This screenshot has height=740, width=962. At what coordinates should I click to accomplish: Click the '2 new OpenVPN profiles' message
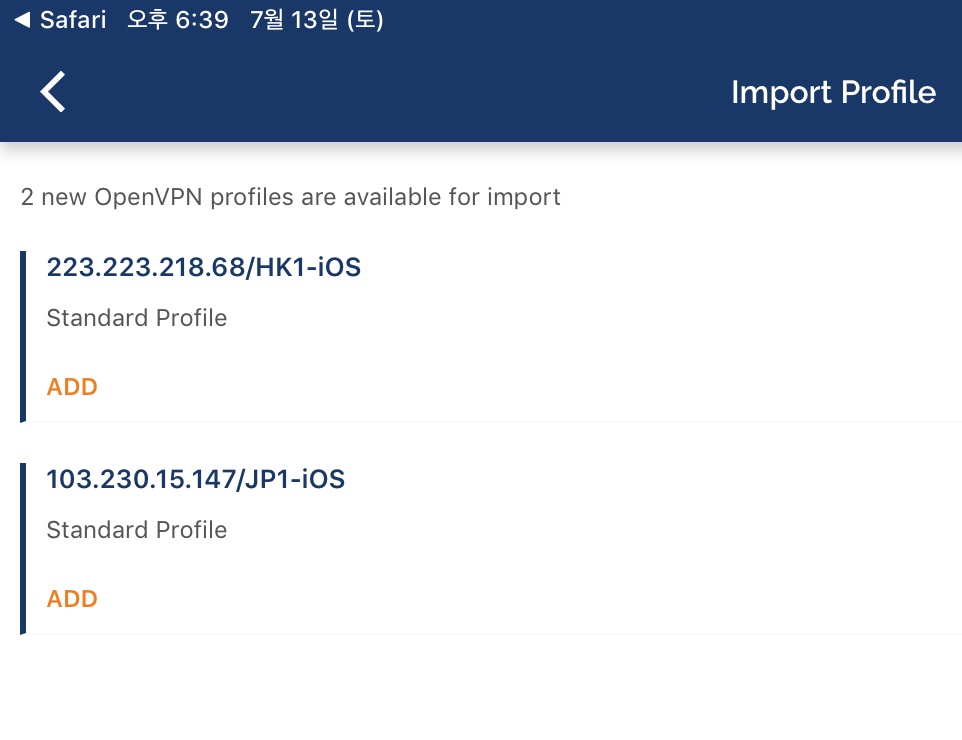click(x=290, y=197)
